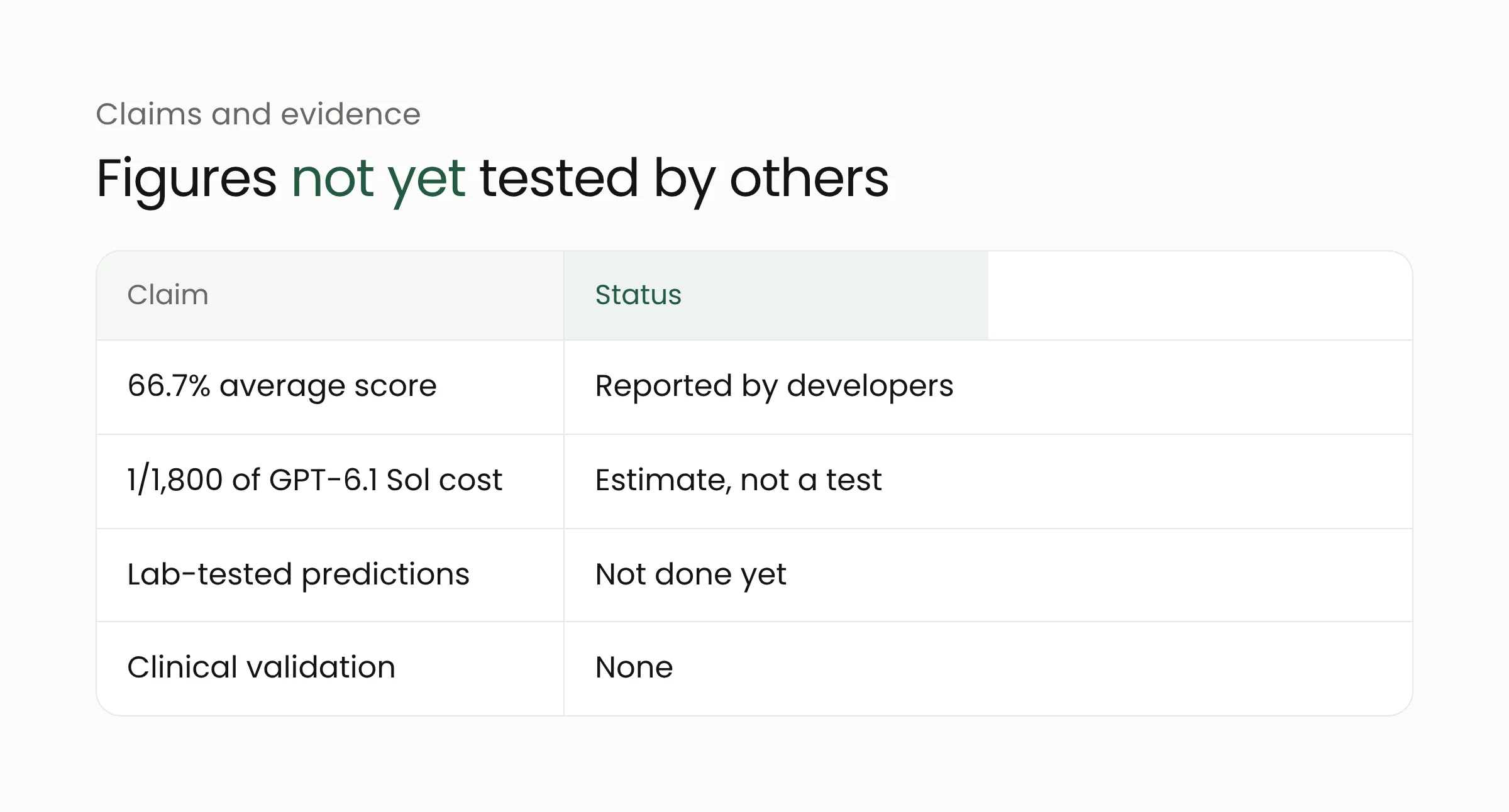
Task: Click the 'Claims and evidence' subtitle
Action: coord(258,114)
